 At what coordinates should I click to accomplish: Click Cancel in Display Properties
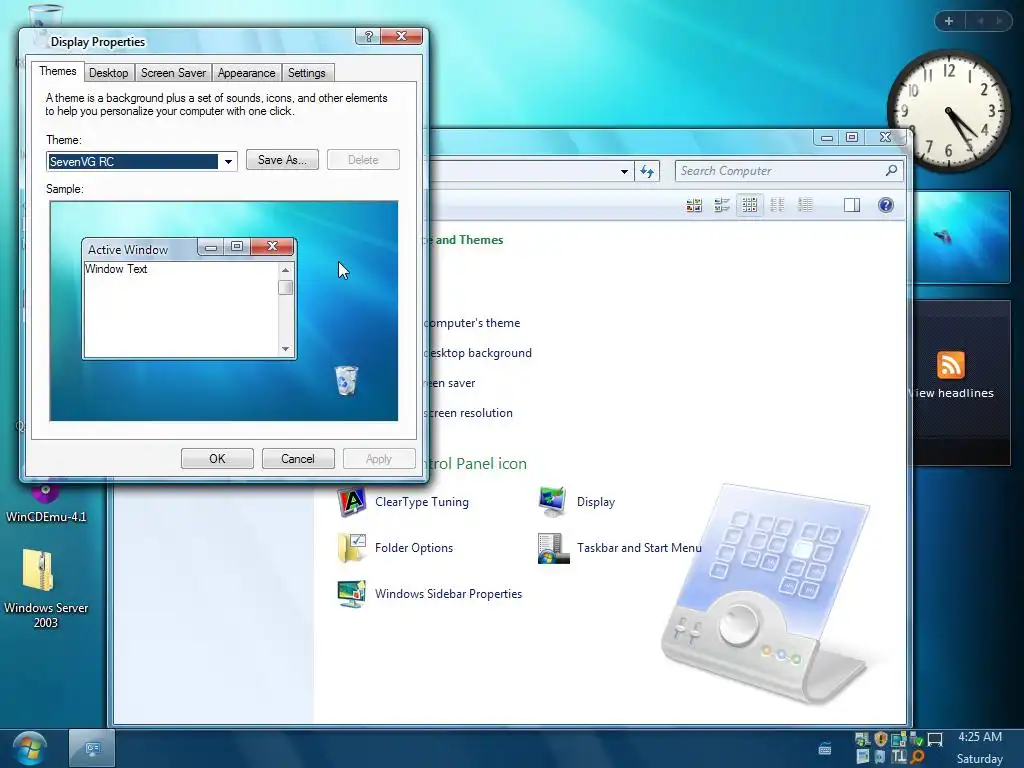298,458
